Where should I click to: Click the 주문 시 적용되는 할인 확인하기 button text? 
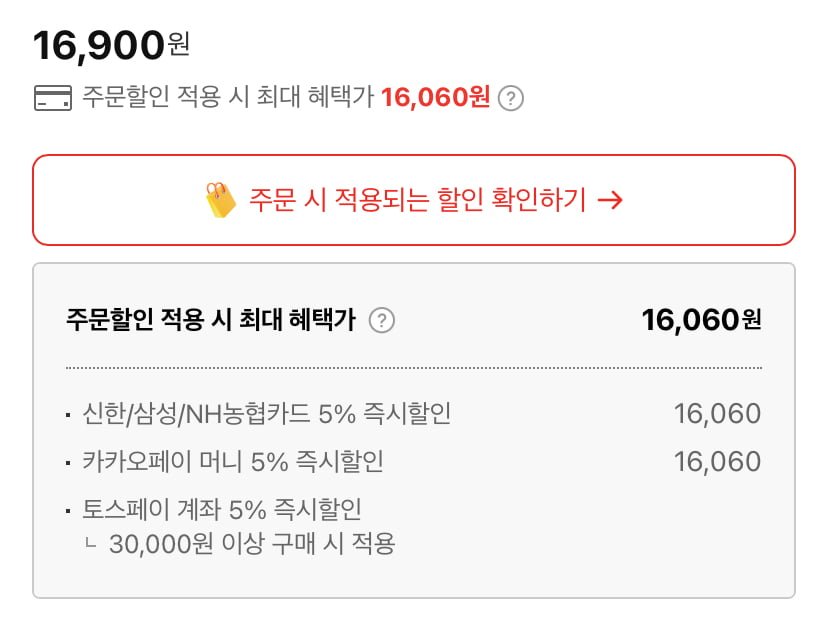(x=417, y=200)
